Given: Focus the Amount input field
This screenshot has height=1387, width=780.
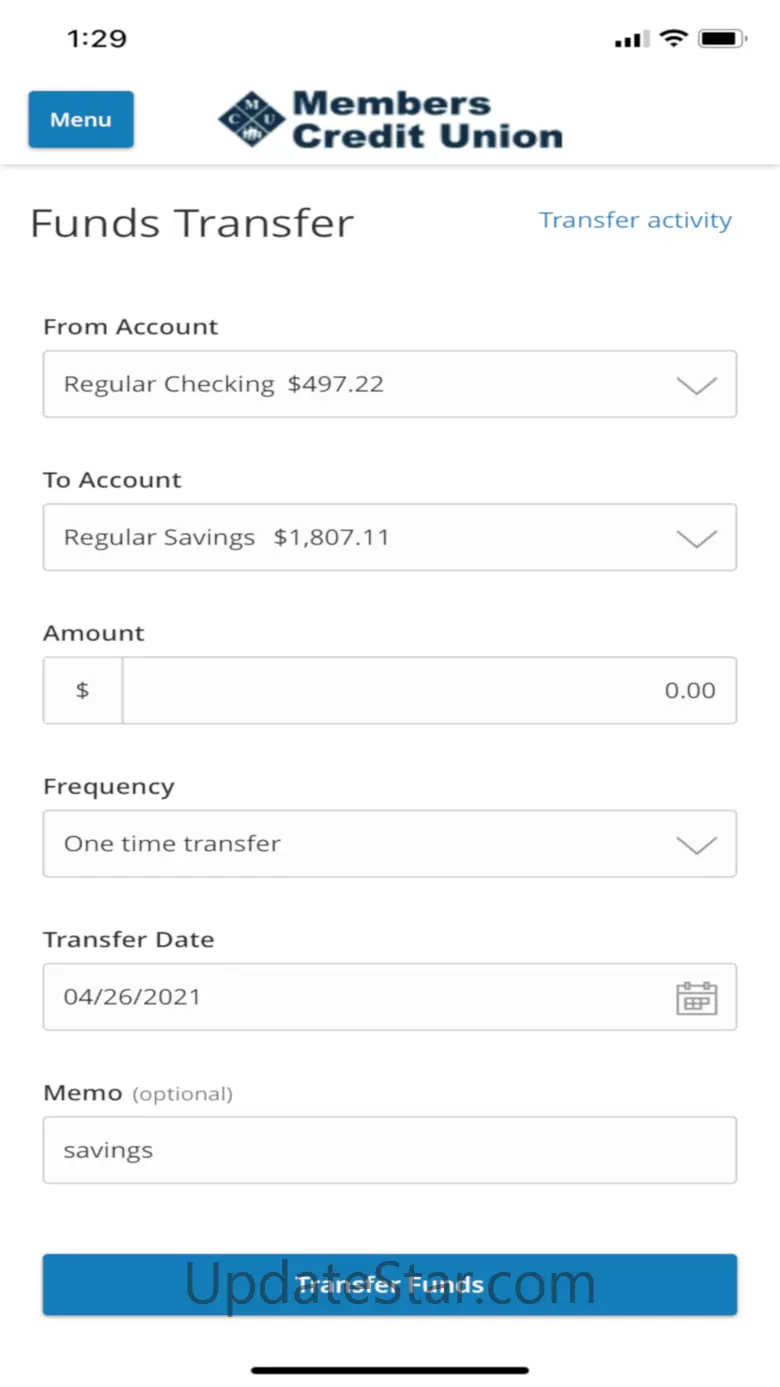Looking at the screenshot, I should point(428,690).
